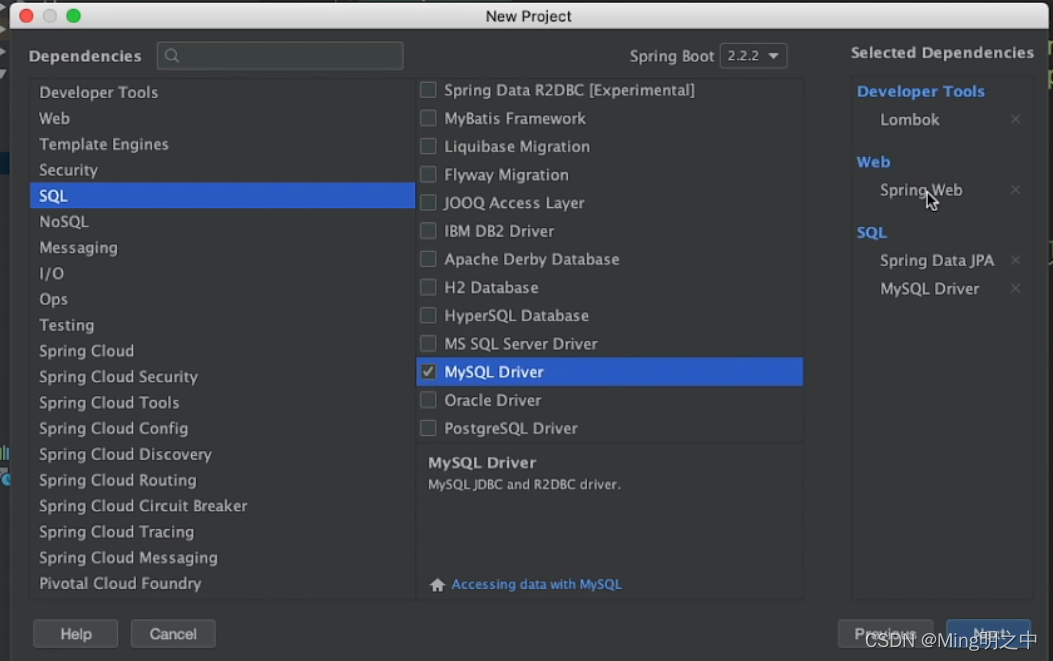Viewport: 1053px width, 661px height.
Task: Choose Ops category
Action: [222, 299]
